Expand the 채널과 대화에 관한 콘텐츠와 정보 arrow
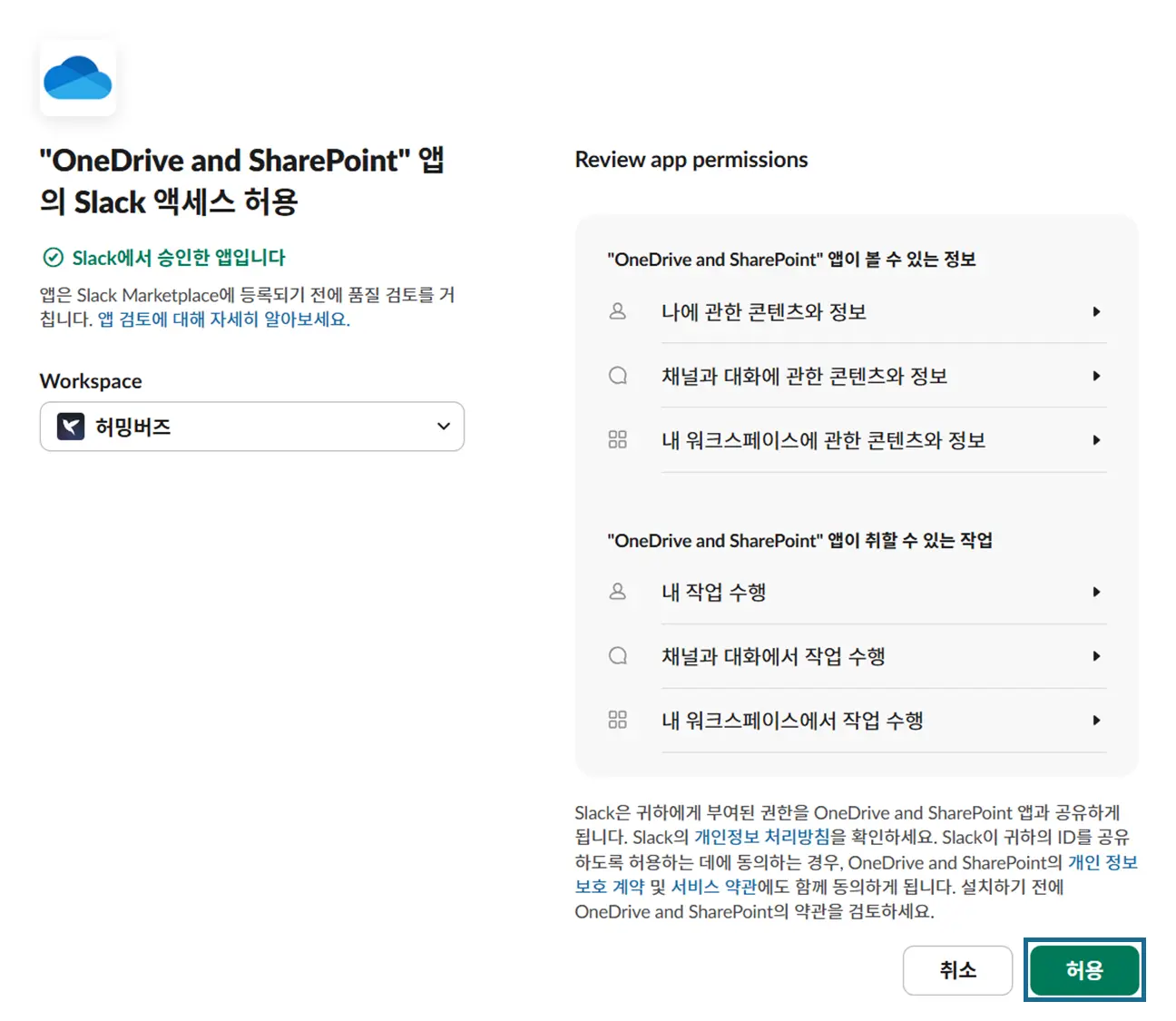The image size is (1176, 1021). (1096, 376)
